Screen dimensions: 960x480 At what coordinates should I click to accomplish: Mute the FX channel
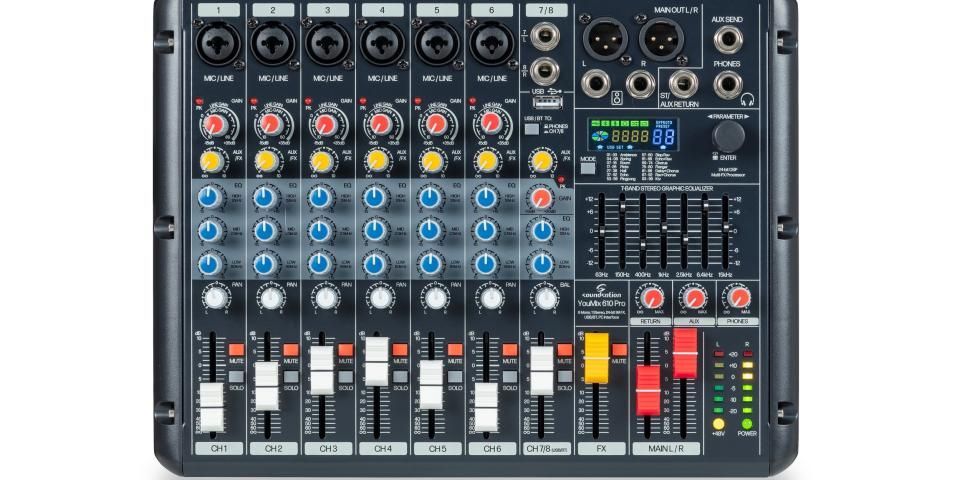click(x=618, y=350)
